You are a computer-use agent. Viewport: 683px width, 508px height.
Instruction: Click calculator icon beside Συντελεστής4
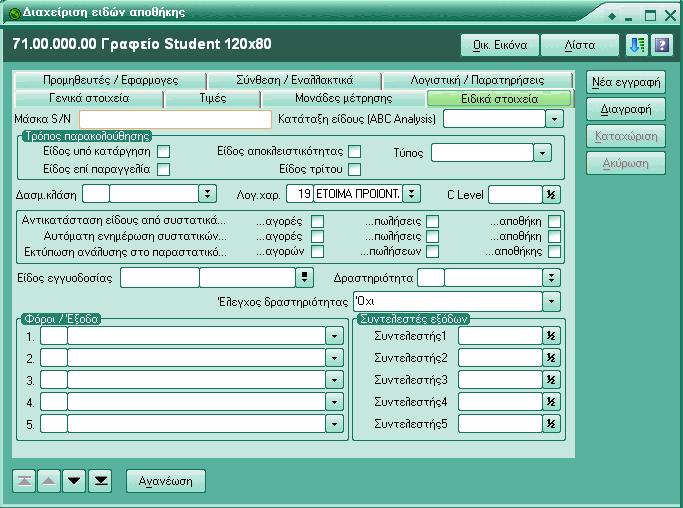551,402
